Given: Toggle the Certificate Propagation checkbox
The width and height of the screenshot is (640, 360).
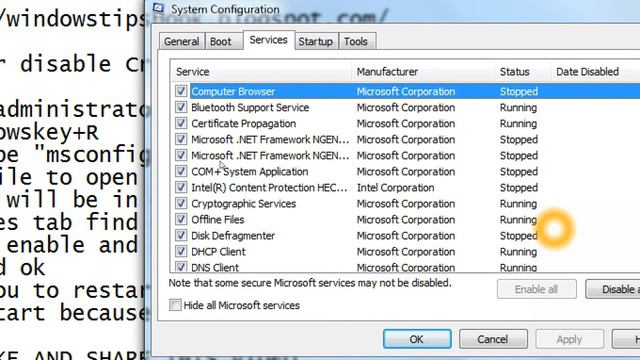Looking at the screenshot, I should 181,123.
